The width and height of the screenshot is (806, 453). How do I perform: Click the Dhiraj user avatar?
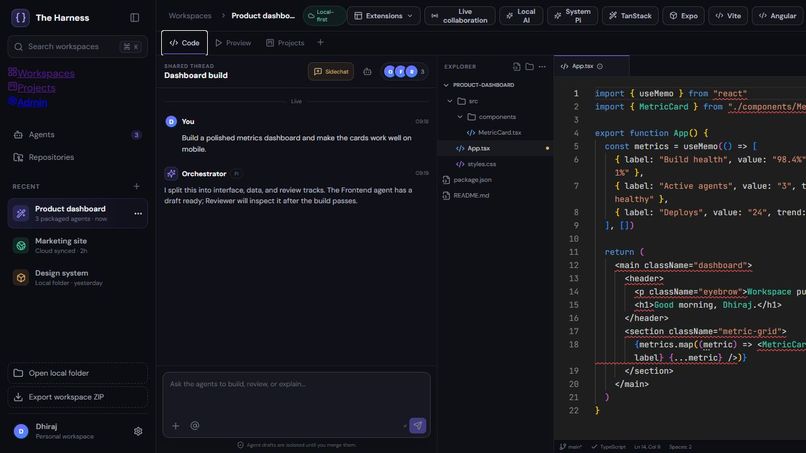click(21, 431)
